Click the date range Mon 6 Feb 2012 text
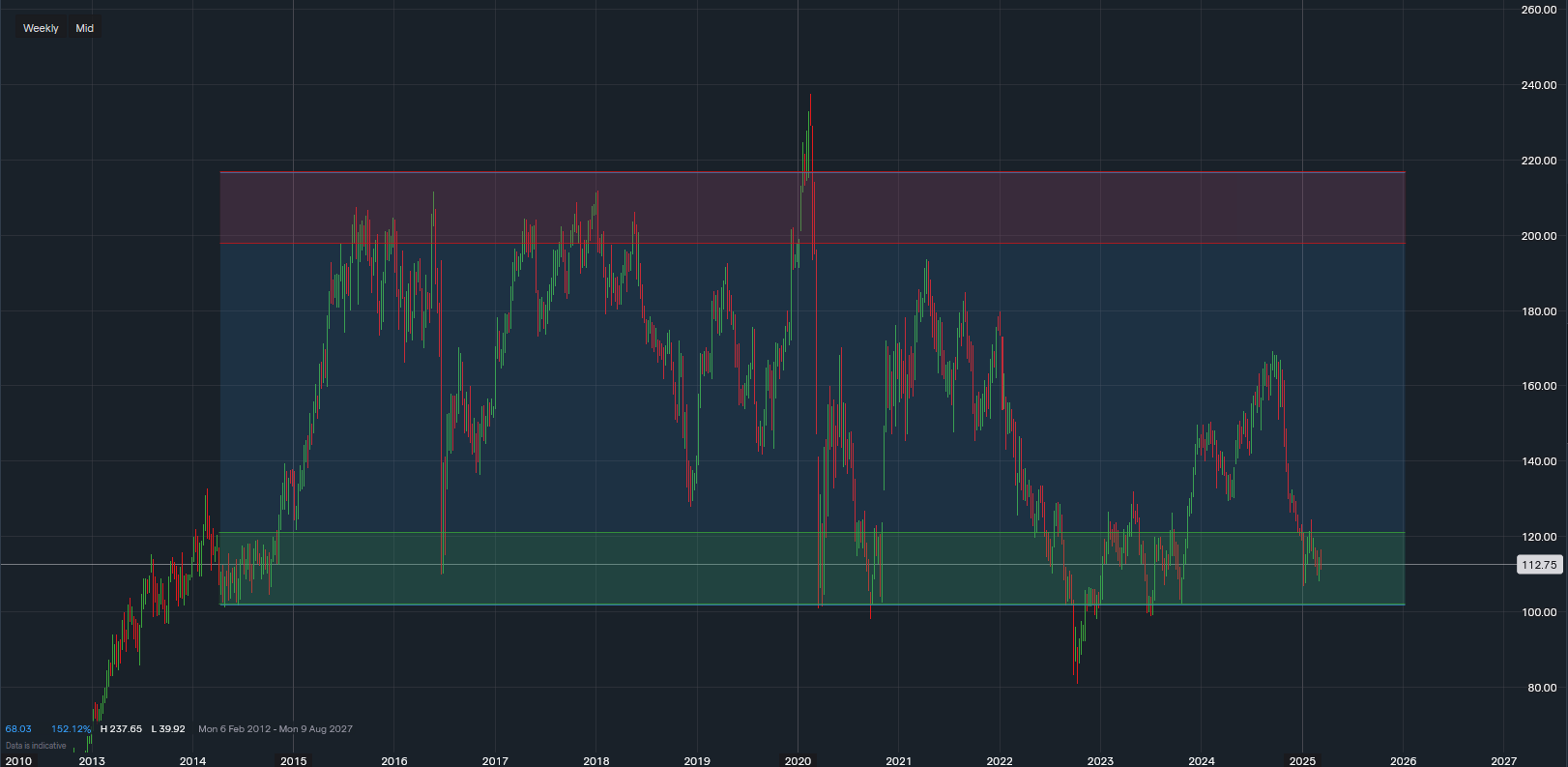The height and width of the screenshot is (767, 1568). [236, 729]
